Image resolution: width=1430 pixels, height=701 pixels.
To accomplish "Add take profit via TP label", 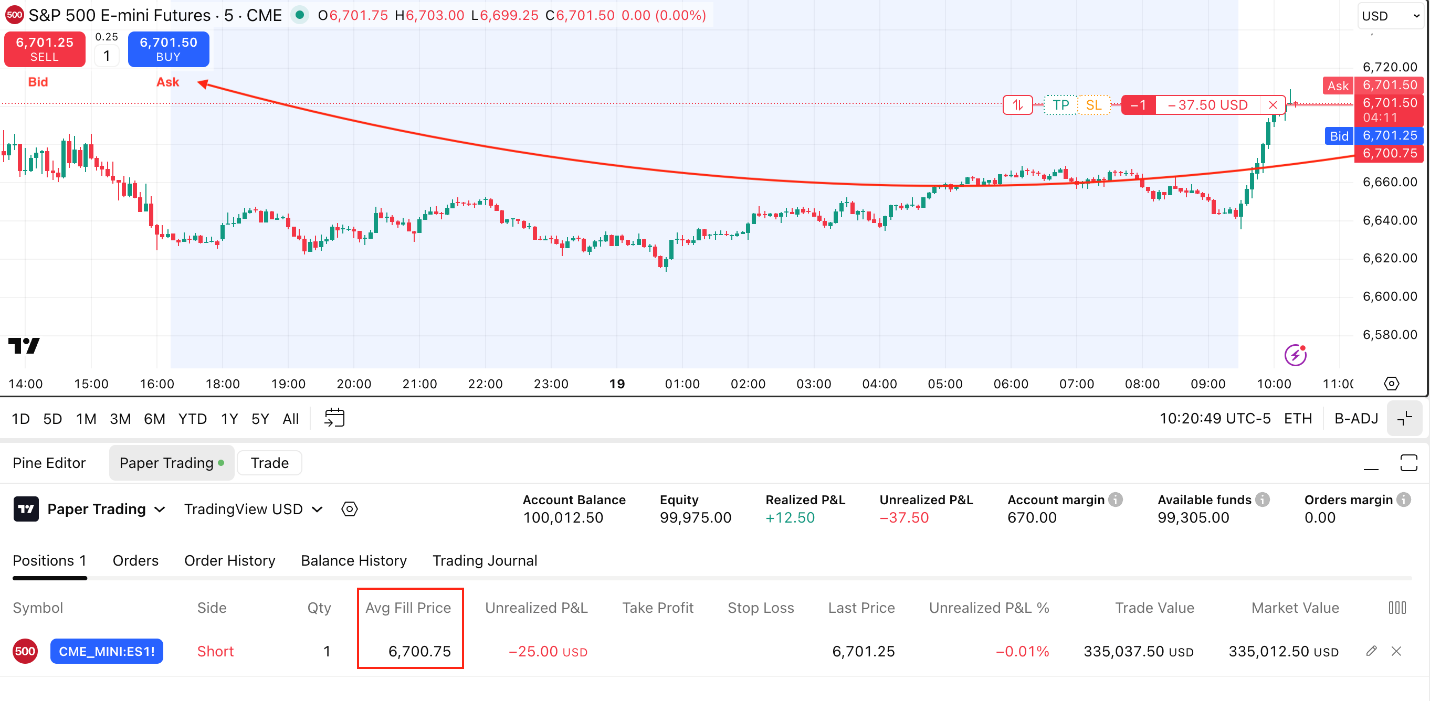I will (x=1060, y=105).
